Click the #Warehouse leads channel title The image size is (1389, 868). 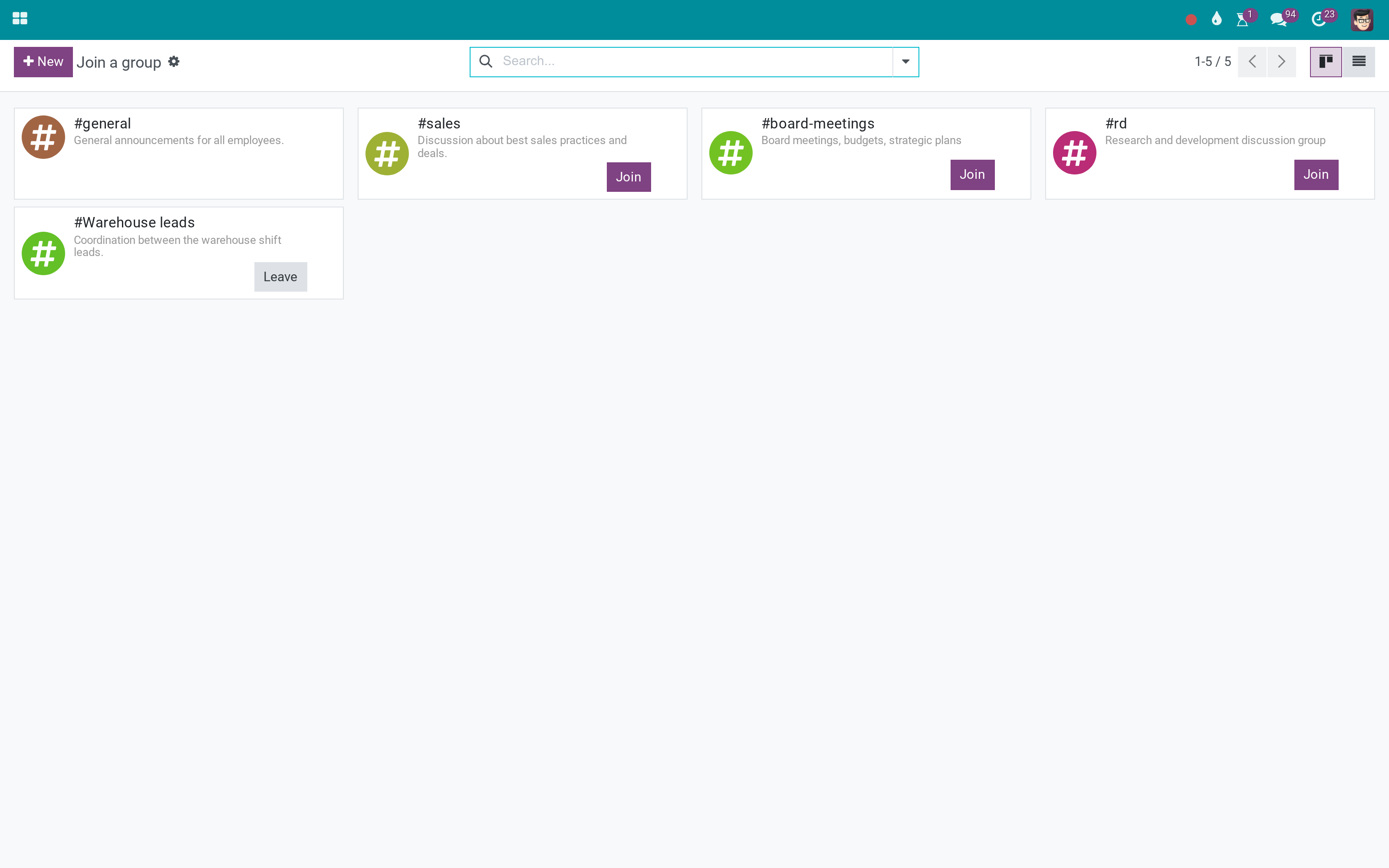(134, 222)
